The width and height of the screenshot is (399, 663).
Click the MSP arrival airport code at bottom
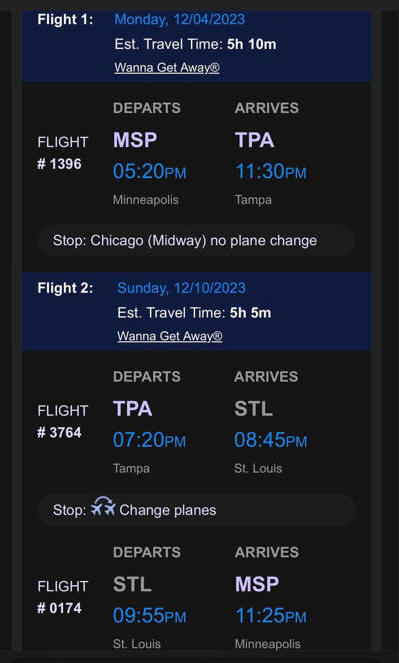257,584
